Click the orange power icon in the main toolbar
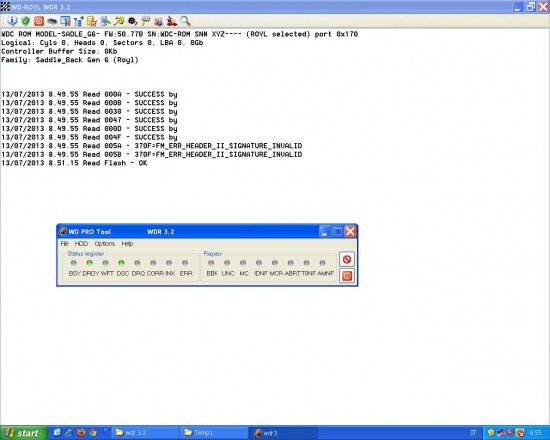 (x=39, y=21)
